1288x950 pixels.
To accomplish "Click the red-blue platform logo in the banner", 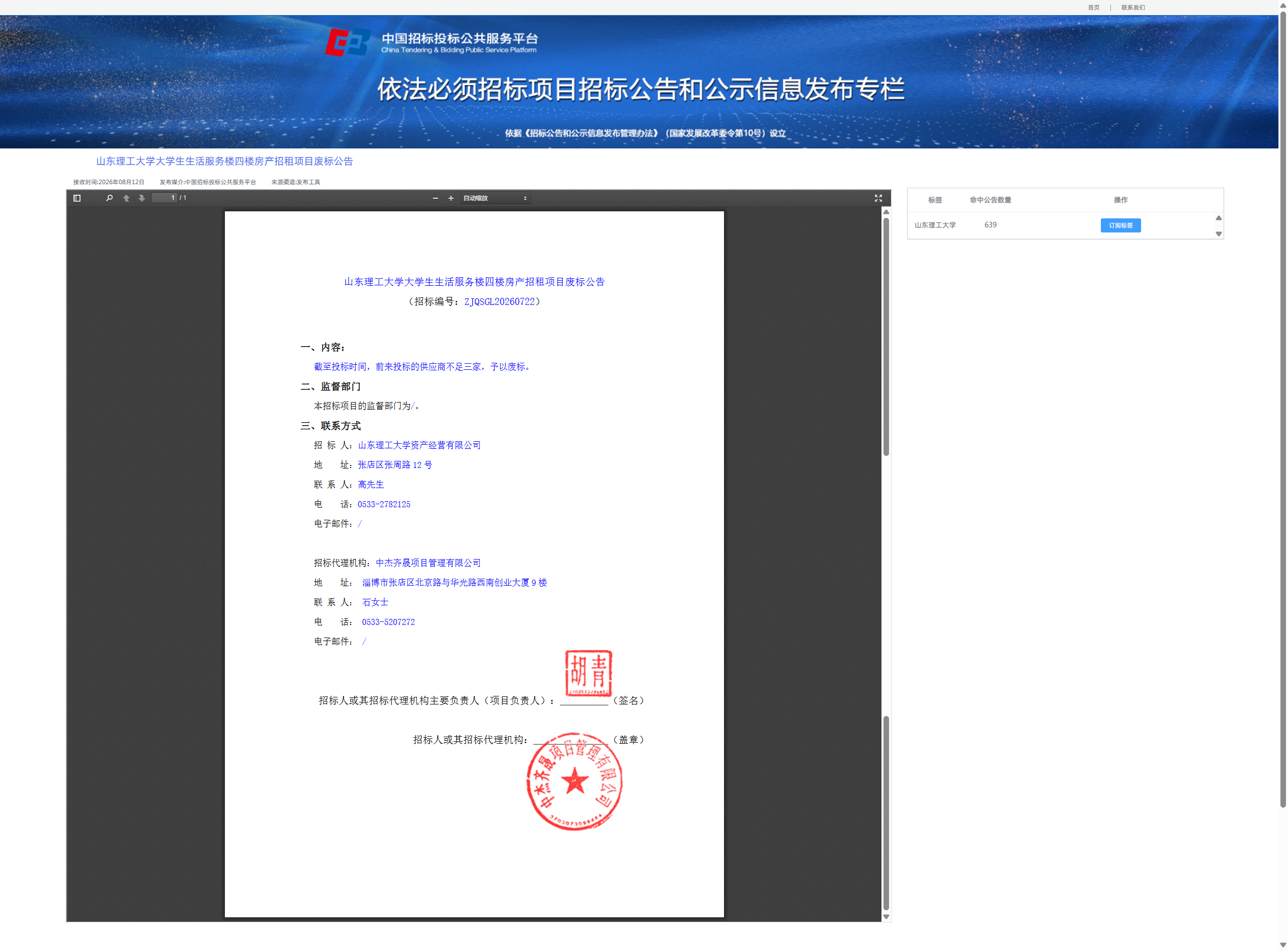I will pyautogui.click(x=348, y=43).
